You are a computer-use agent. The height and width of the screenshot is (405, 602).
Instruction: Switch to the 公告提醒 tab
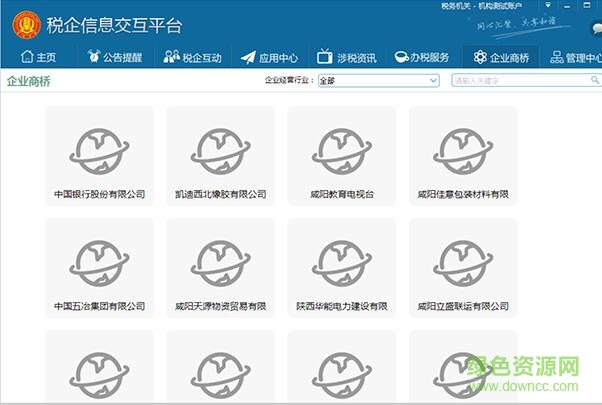pos(115,57)
